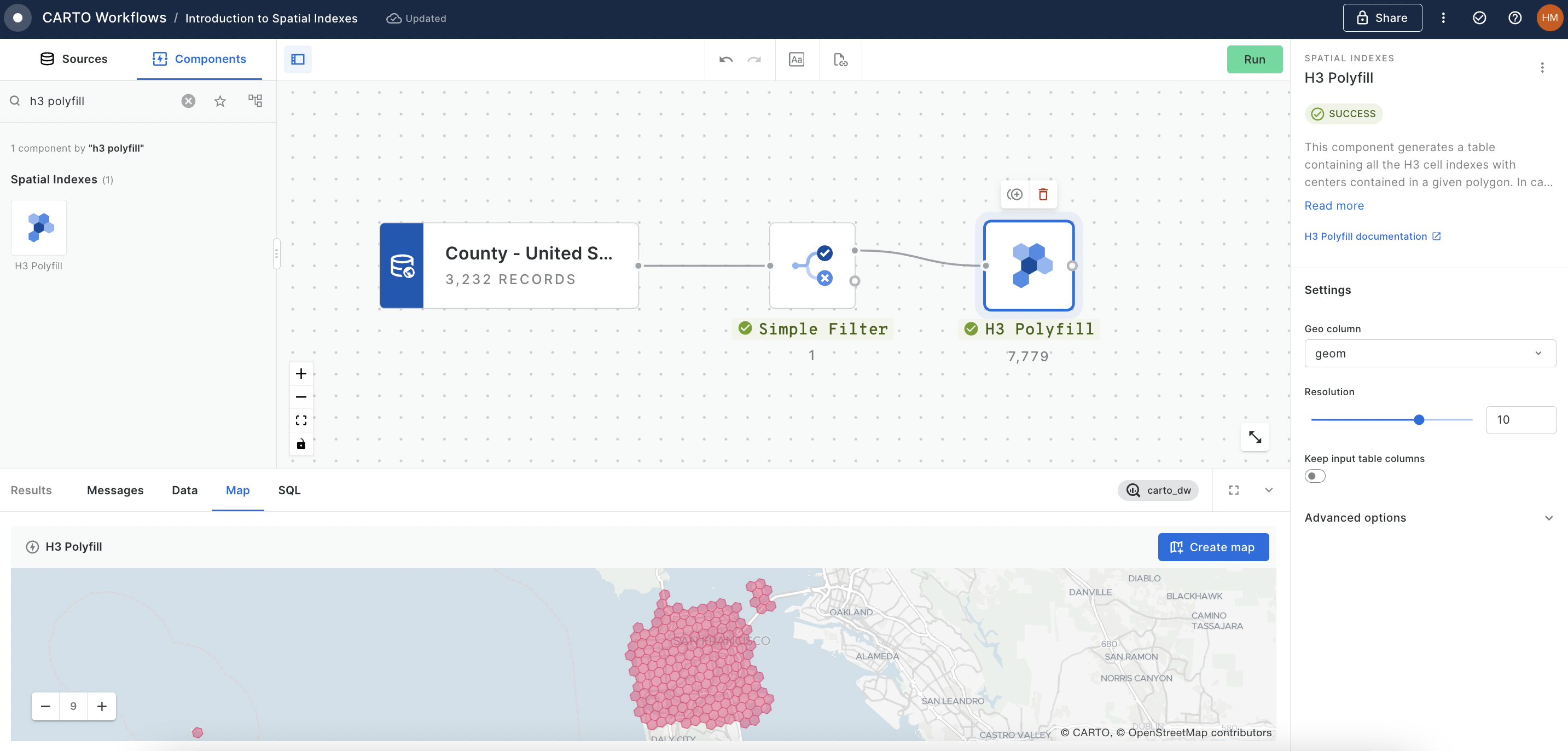Toggle the component tree view icon

click(255, 101)
